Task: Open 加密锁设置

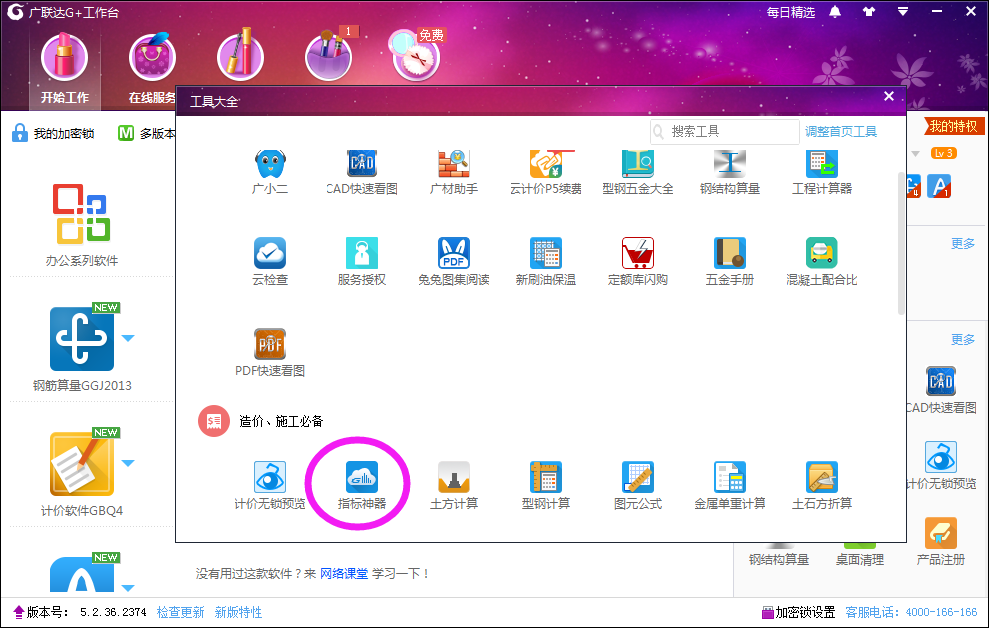Action: (x=799, y=612)
